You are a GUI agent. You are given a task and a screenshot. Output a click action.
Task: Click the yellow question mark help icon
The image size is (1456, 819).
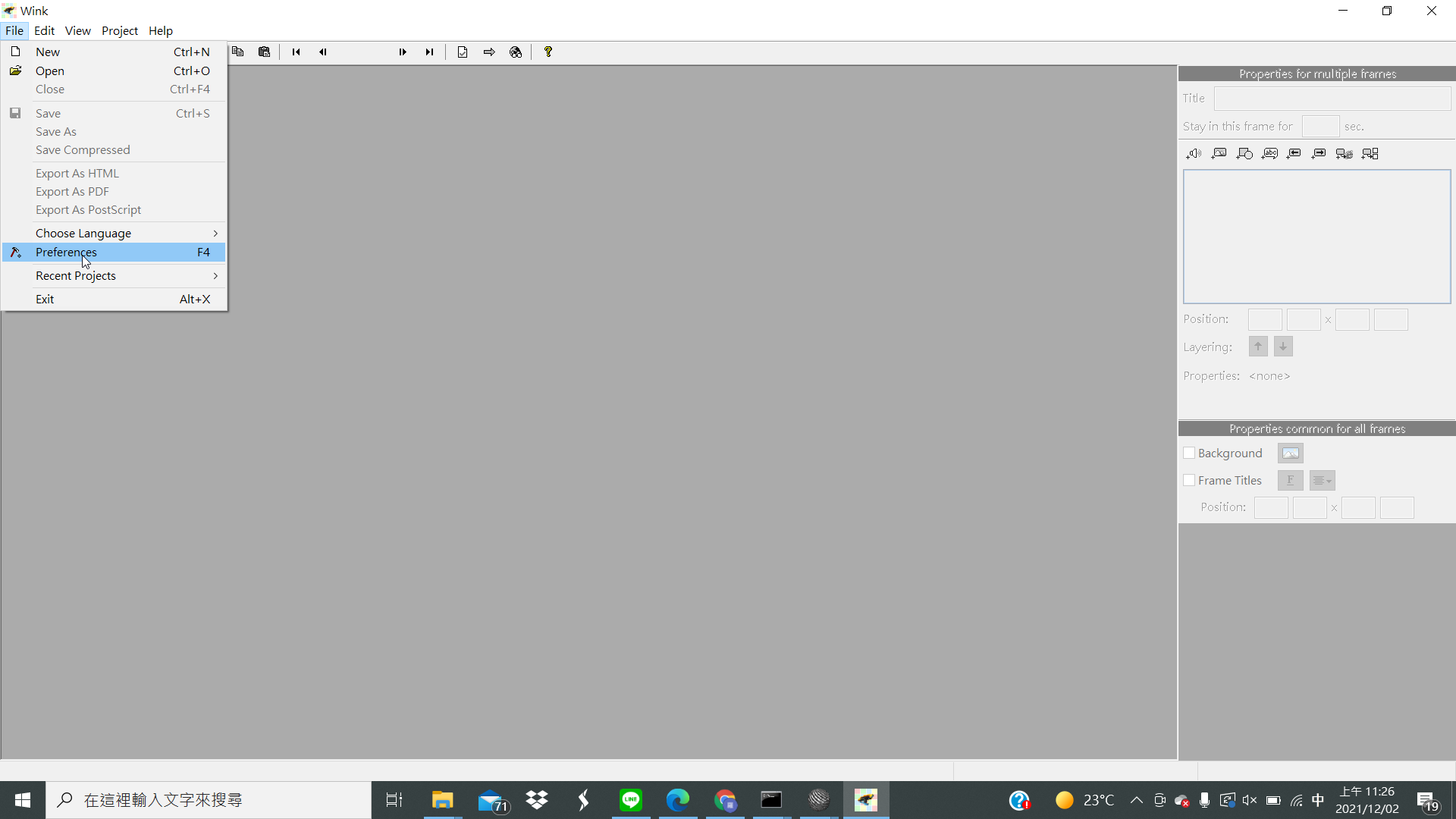[x=548, y=52]
